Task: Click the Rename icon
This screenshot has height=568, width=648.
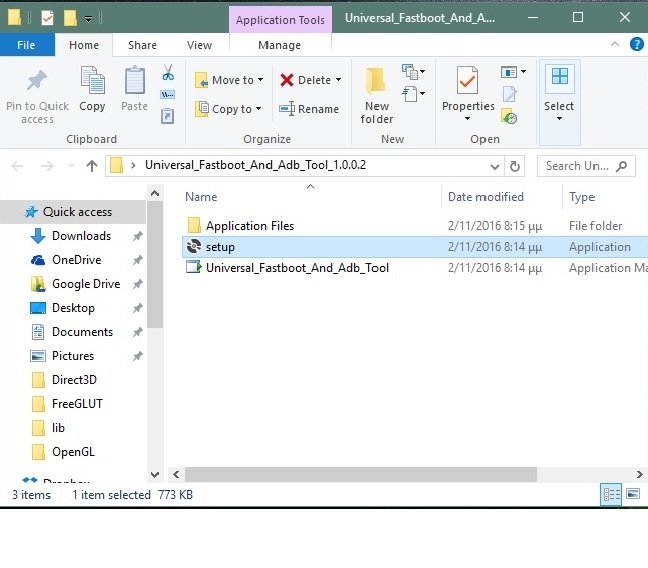Action: pos(309,109)
